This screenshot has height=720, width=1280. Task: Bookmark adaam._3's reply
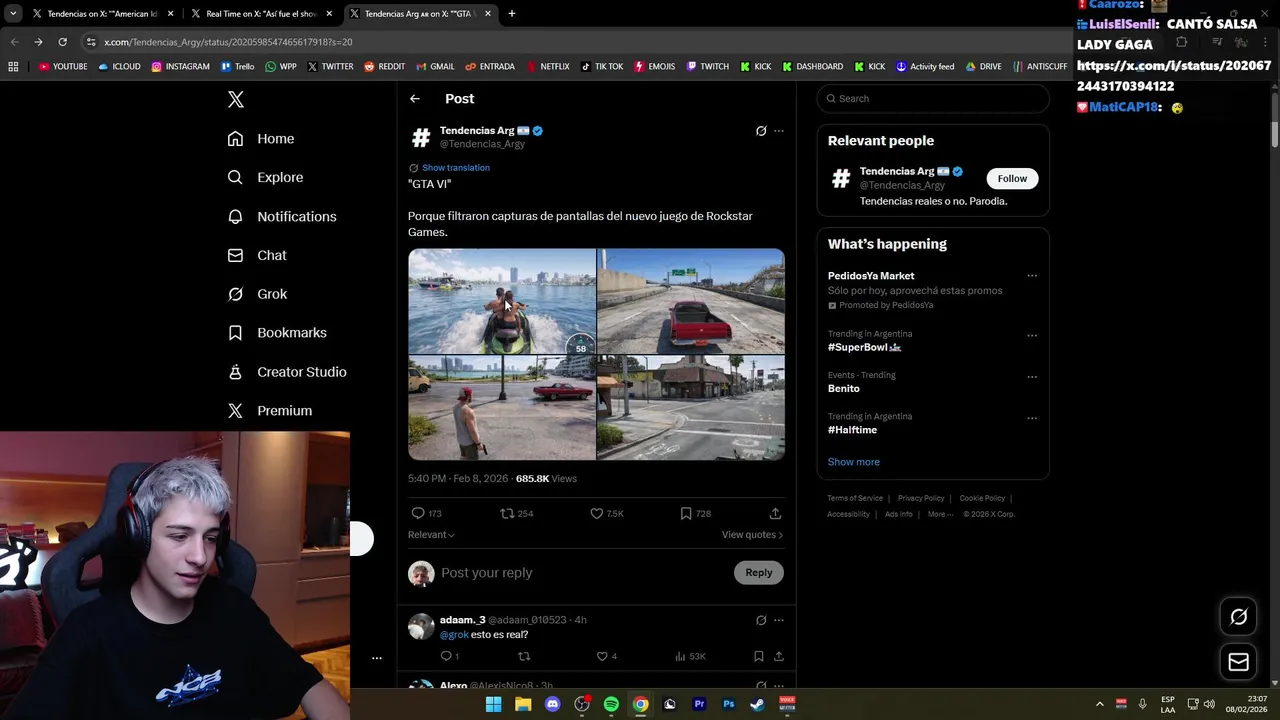point(759,656)
